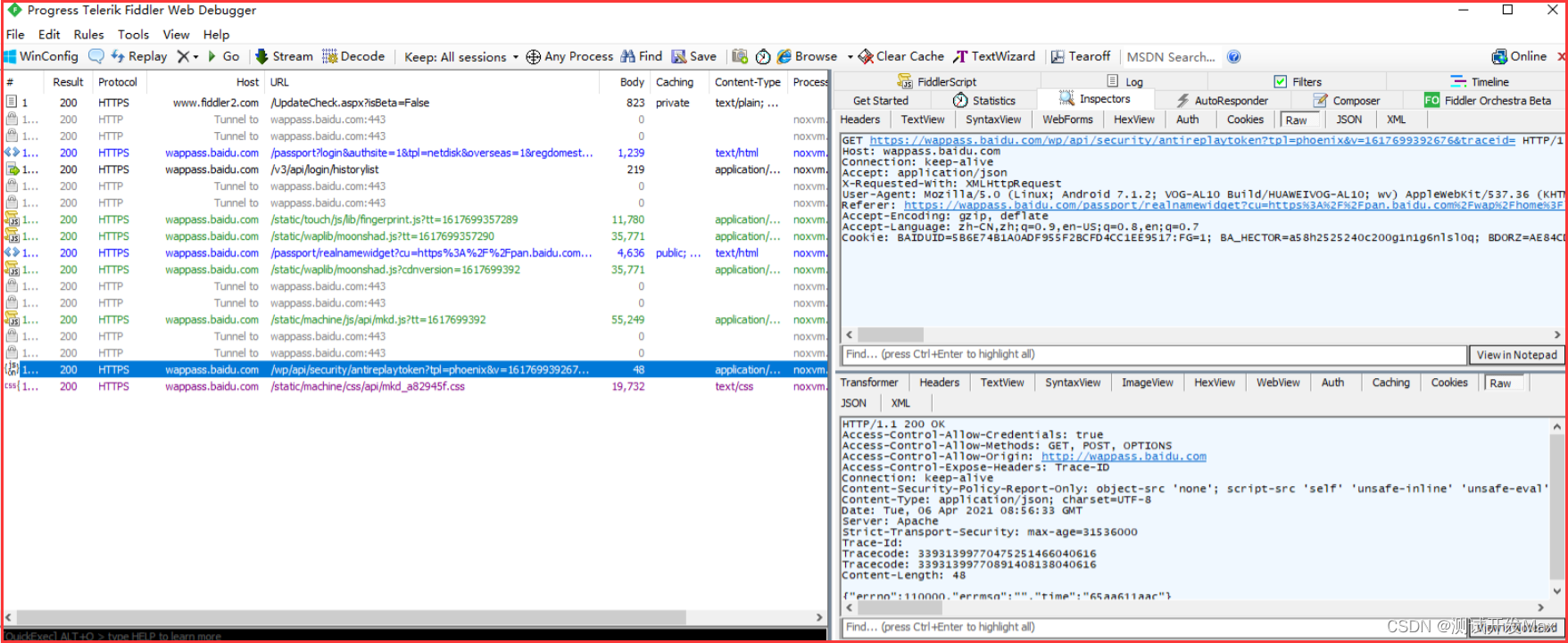Viewport: 1568px width, 643px height.
Task: Open the Keep: All sessions dropdown
Action: tap(460, 57)
